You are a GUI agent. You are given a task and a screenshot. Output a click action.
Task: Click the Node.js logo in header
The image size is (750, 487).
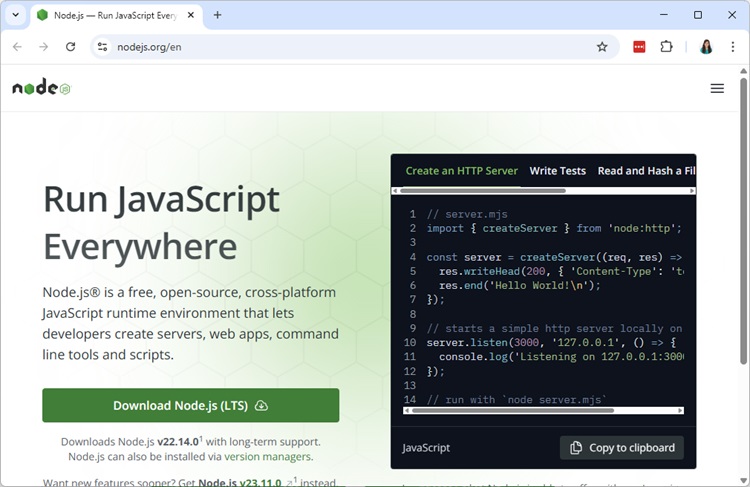tap(41, 88)
